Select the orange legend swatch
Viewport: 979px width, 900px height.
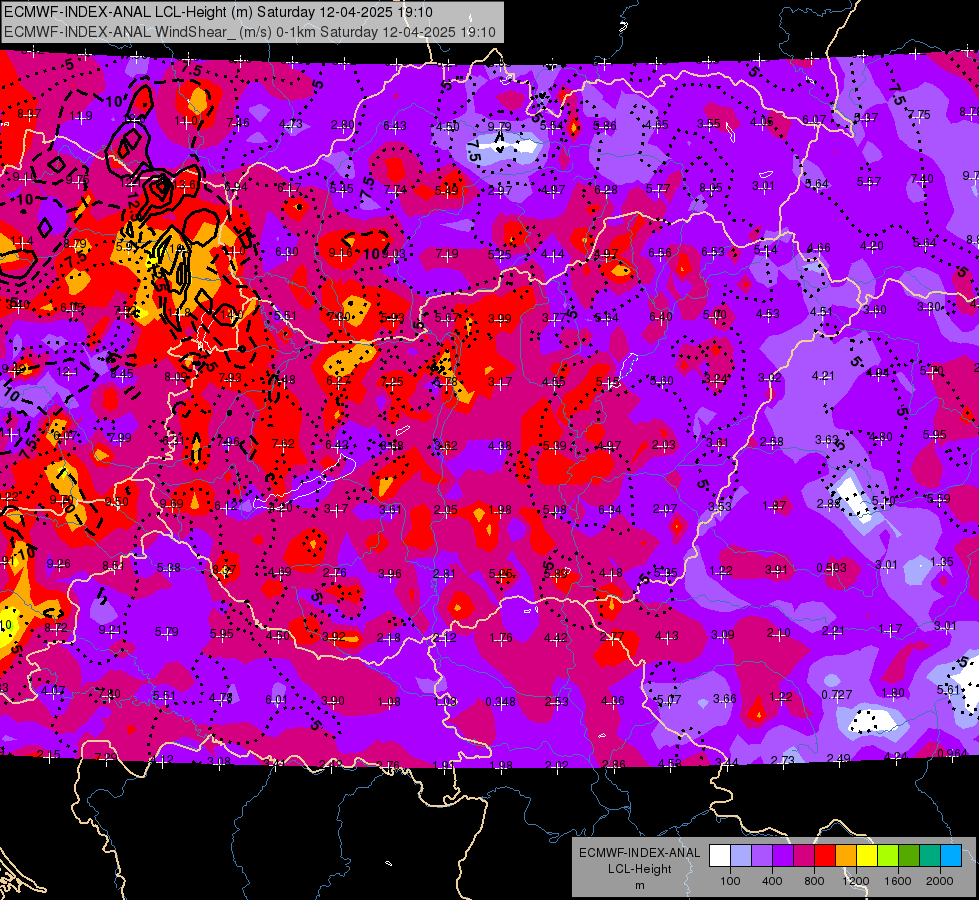click(x=846, y=856)
